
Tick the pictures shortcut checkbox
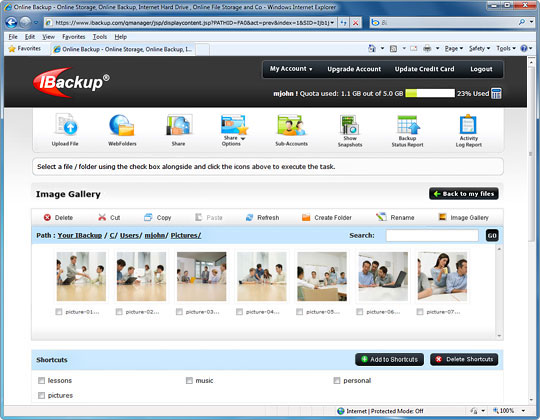[42, 395]
